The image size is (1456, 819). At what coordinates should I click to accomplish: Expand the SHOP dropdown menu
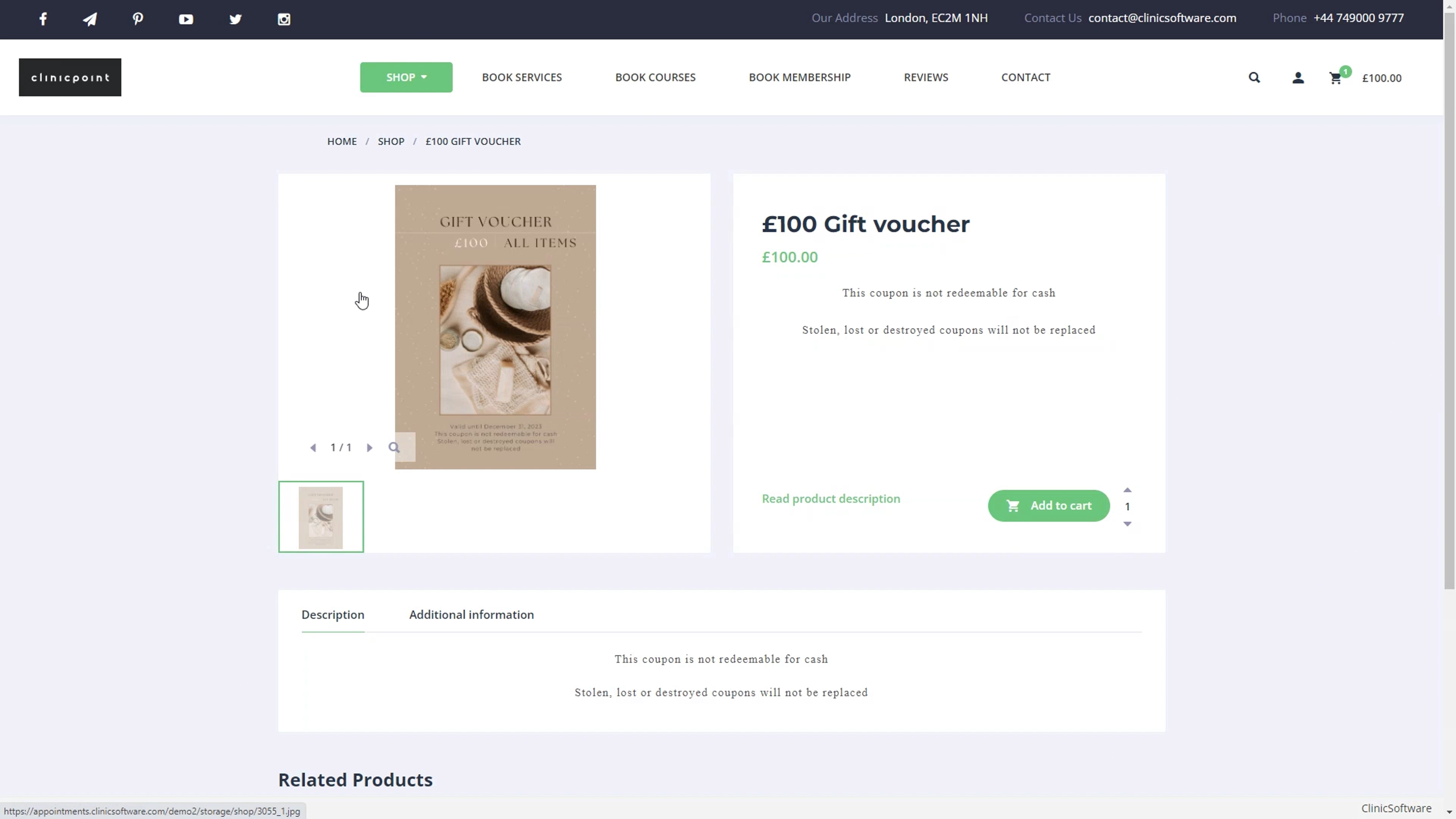point(406,77)
